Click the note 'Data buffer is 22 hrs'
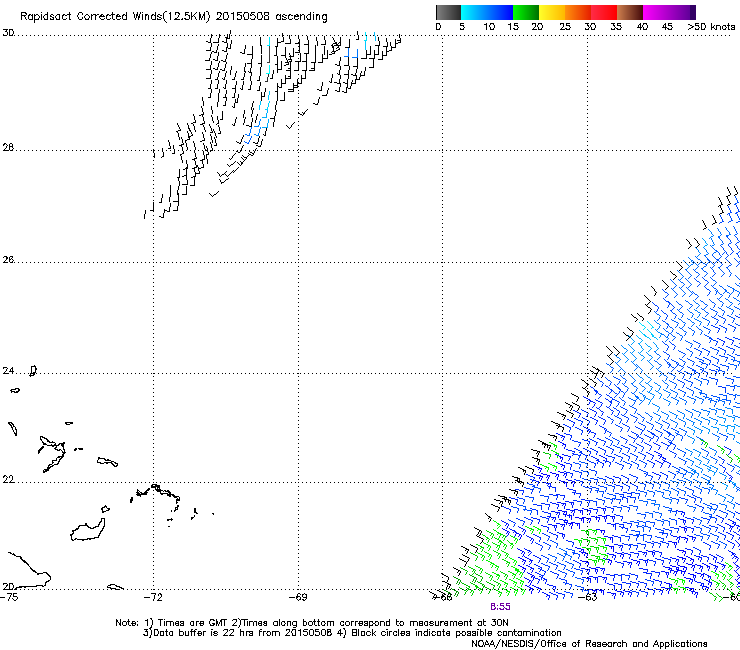Viewport: 740px width, 650px height. [x=204, y=633]
